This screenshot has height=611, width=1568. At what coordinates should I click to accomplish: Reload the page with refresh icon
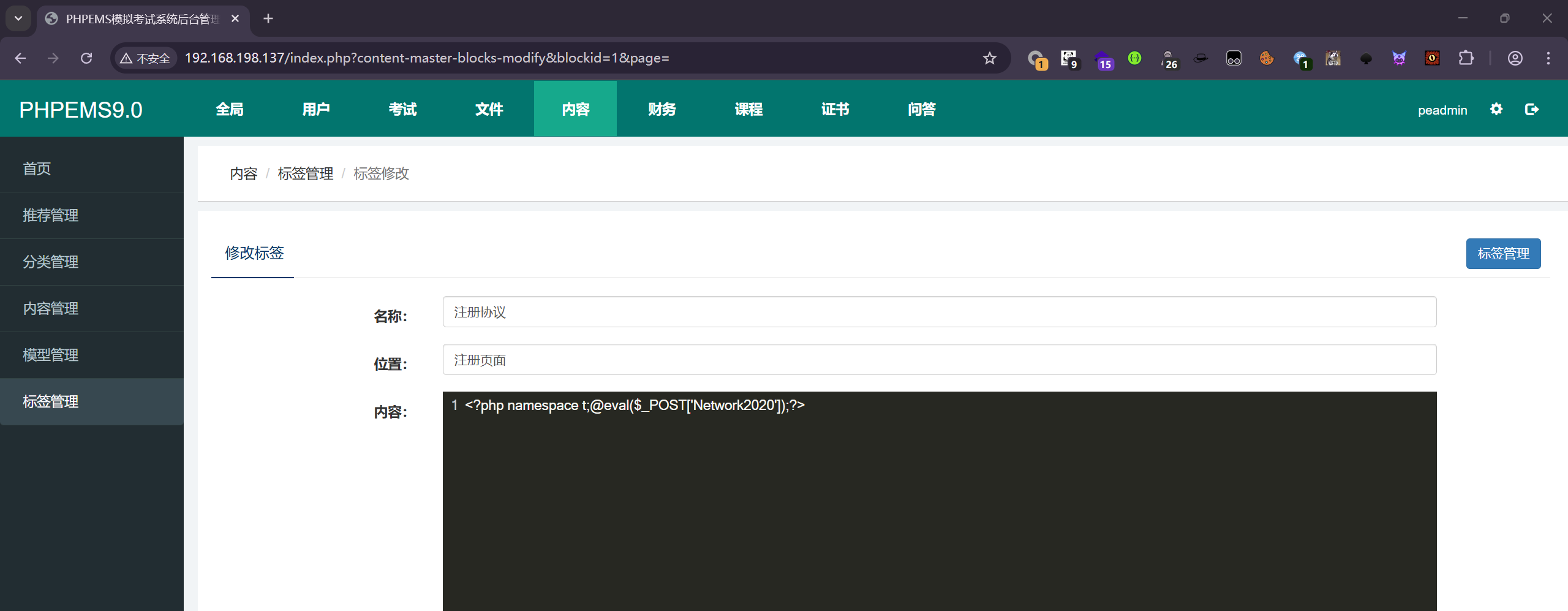pos(86,58)
